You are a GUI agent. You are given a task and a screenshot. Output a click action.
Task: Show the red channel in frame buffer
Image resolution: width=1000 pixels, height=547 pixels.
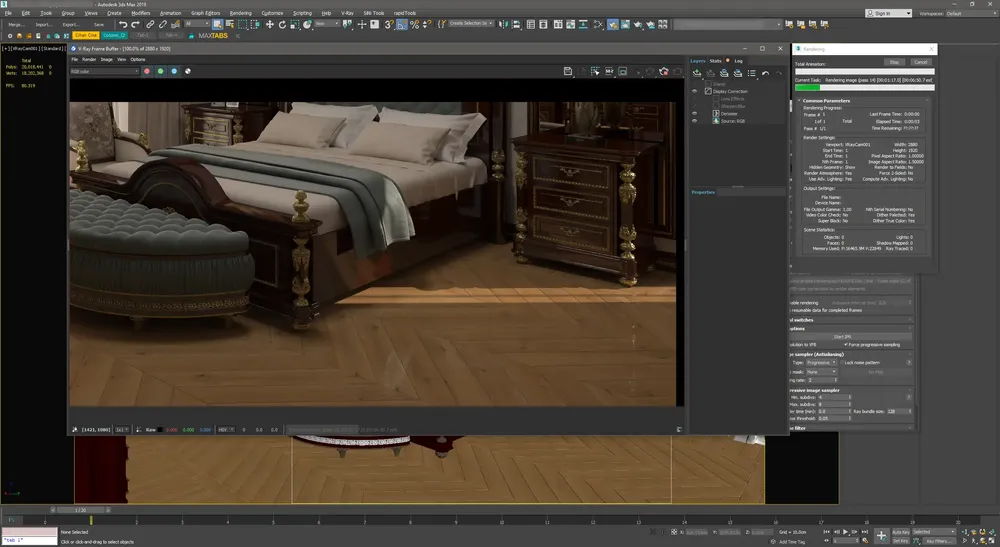point(147,71)
